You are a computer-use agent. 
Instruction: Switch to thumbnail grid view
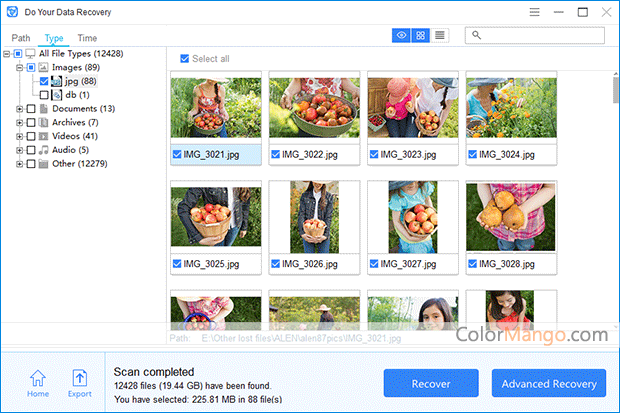(421, 35)
